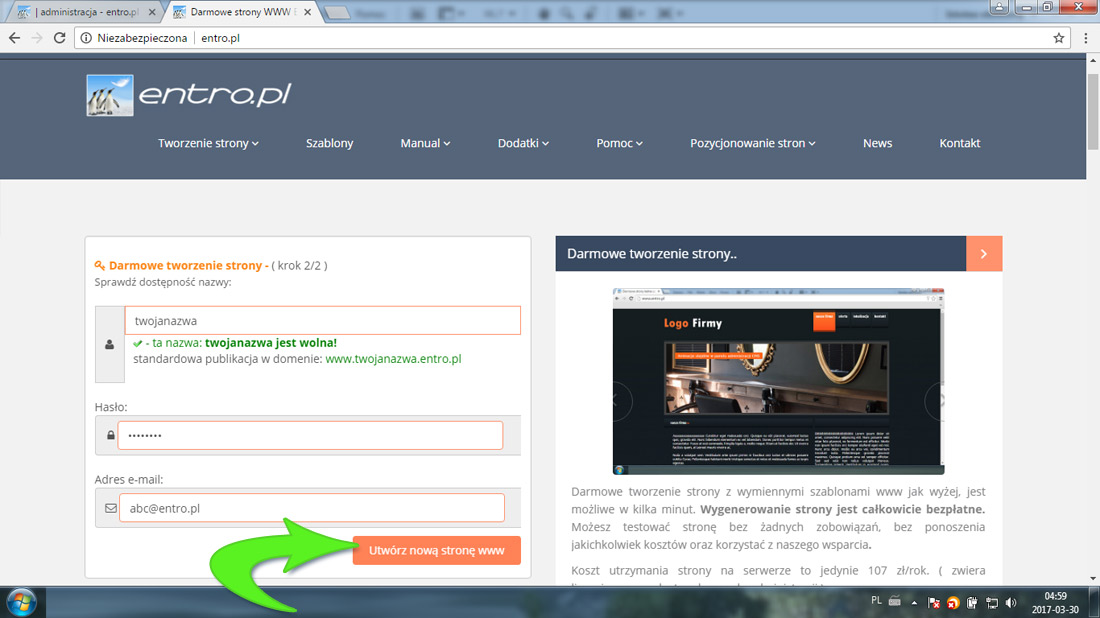Viewport: 1100px width, 618px height.
Task: Click the envelope icon beside the e-mail field
Action: 111,508
